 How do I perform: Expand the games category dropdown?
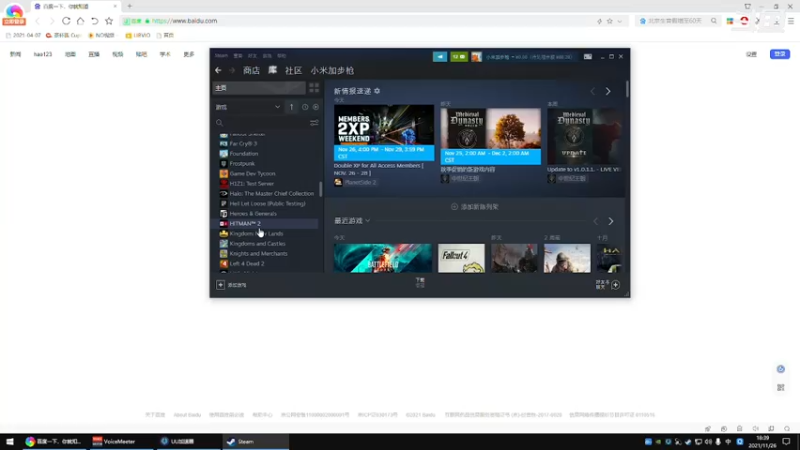coord(277,107)
